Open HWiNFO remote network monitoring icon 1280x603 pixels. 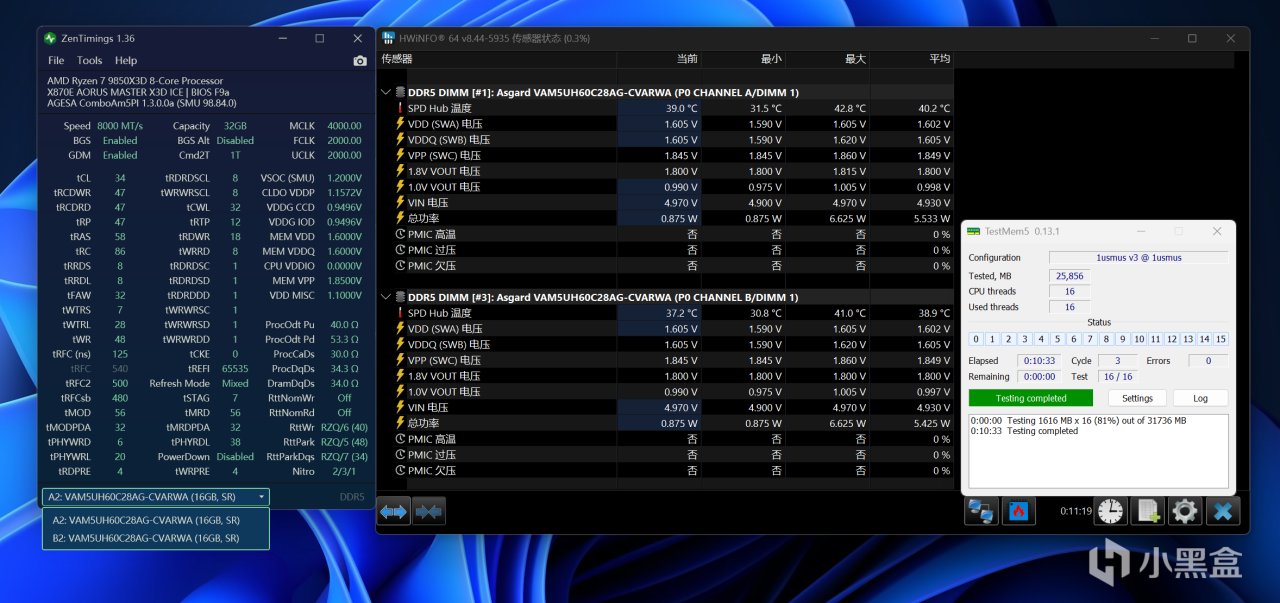982,511
